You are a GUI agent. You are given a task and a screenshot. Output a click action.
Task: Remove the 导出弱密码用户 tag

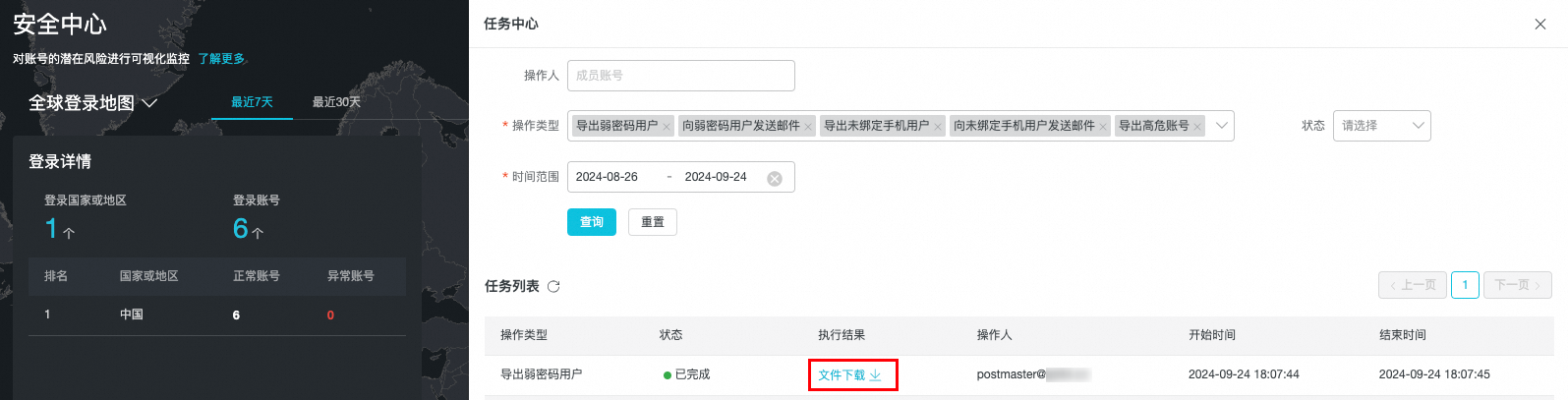coord(667,127)
